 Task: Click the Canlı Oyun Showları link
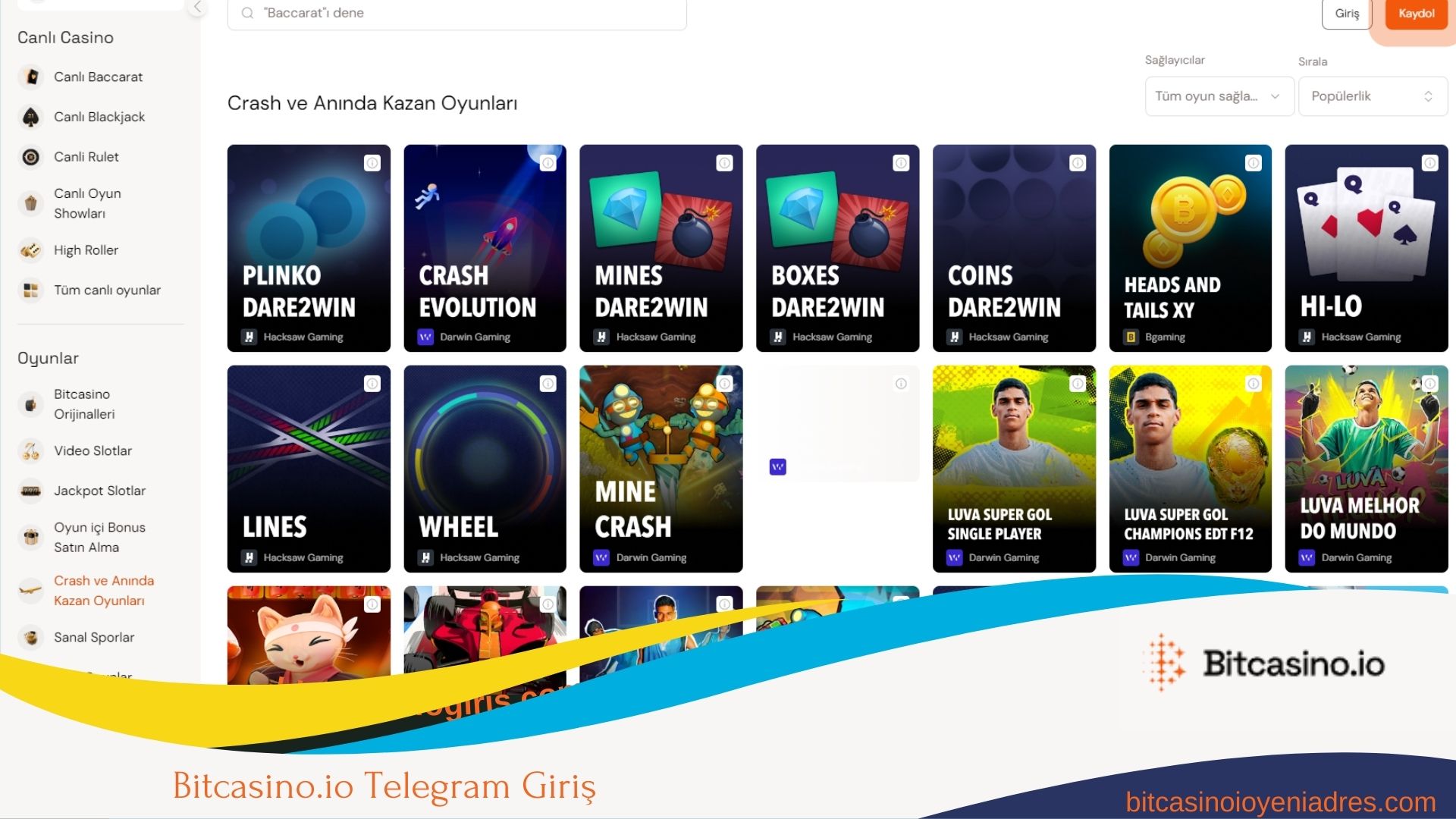(x=87, y=203)
